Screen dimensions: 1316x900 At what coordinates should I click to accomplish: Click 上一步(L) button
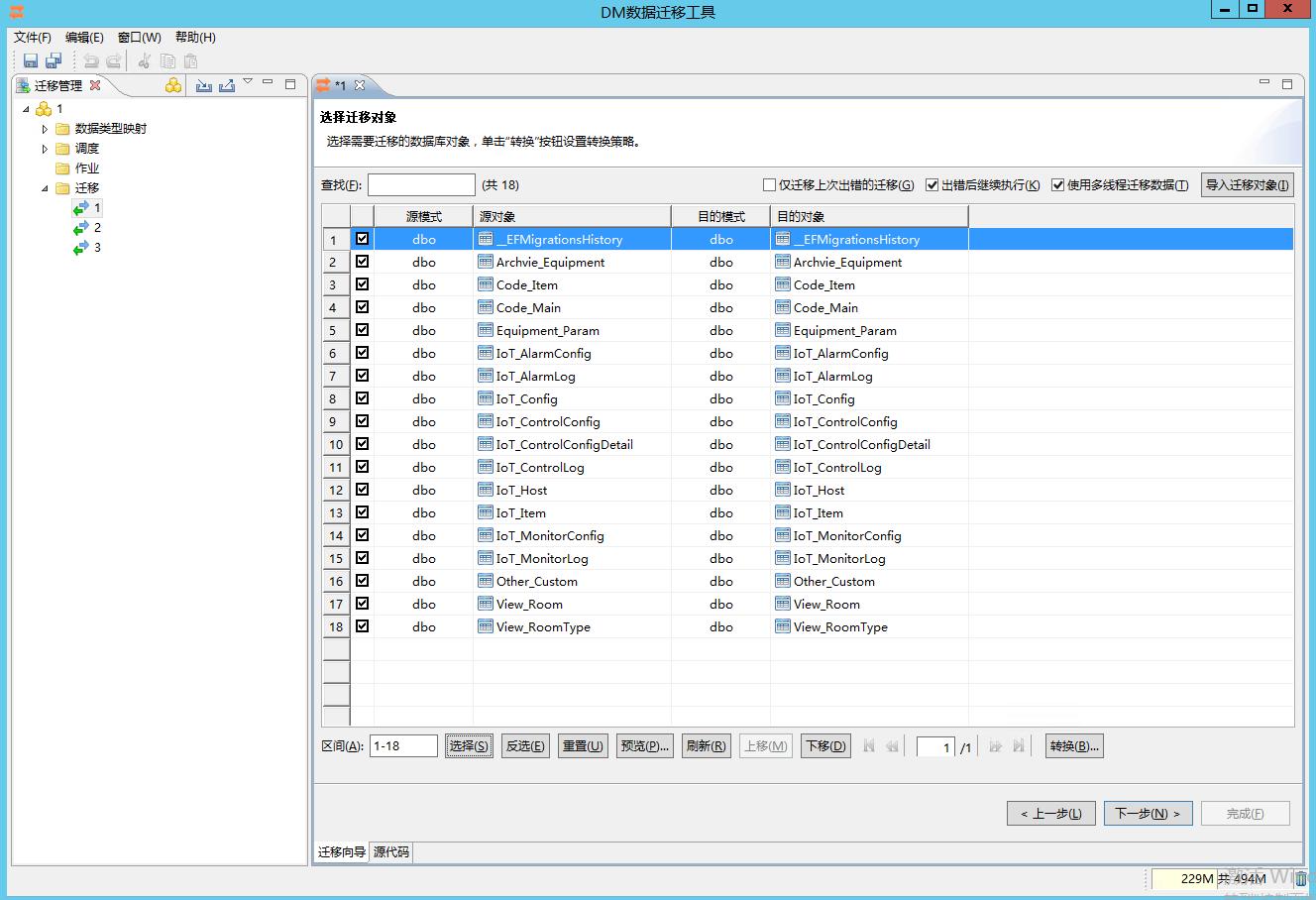coord(1050,814)
